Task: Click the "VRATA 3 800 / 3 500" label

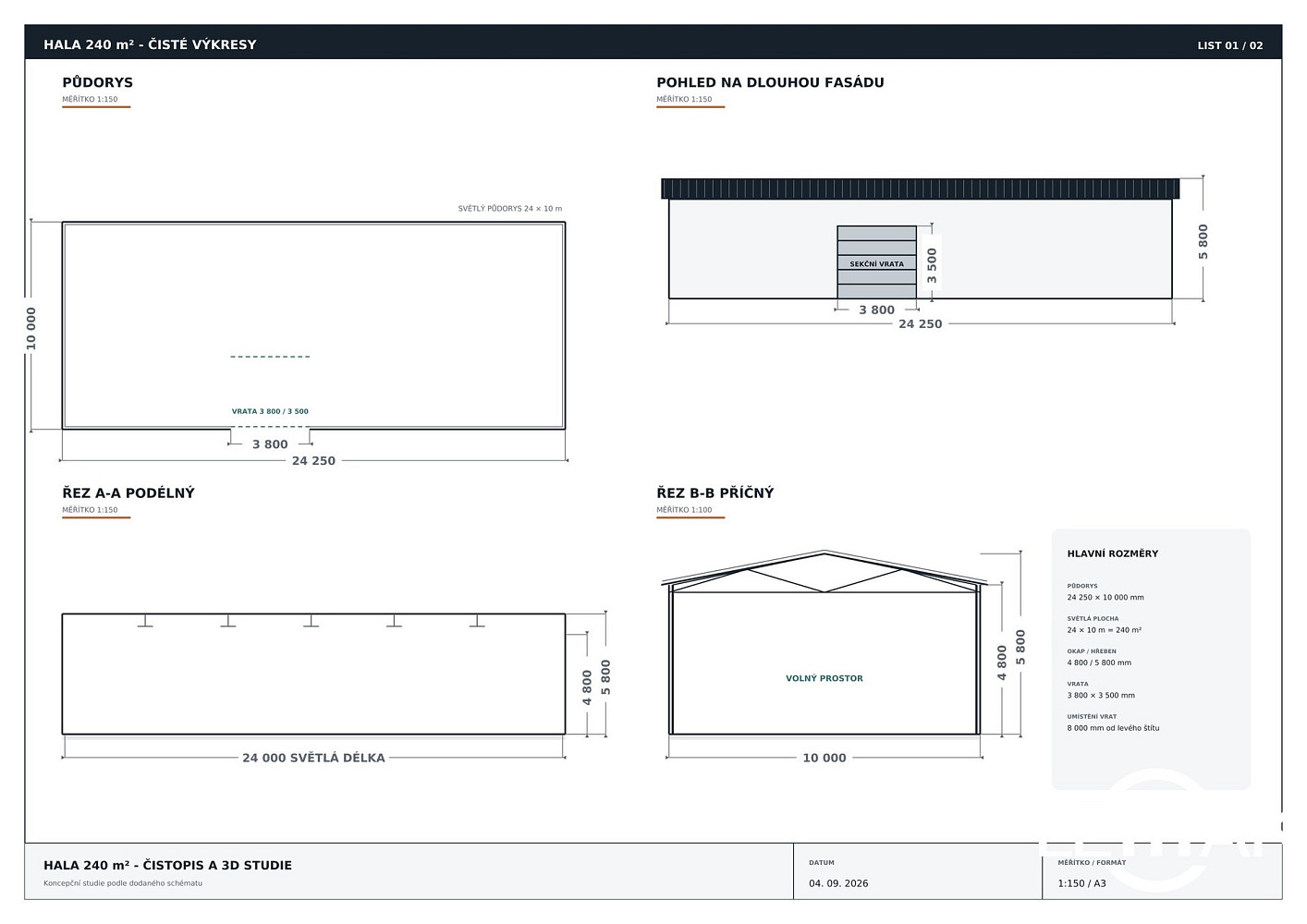Action: click(270, 411)
